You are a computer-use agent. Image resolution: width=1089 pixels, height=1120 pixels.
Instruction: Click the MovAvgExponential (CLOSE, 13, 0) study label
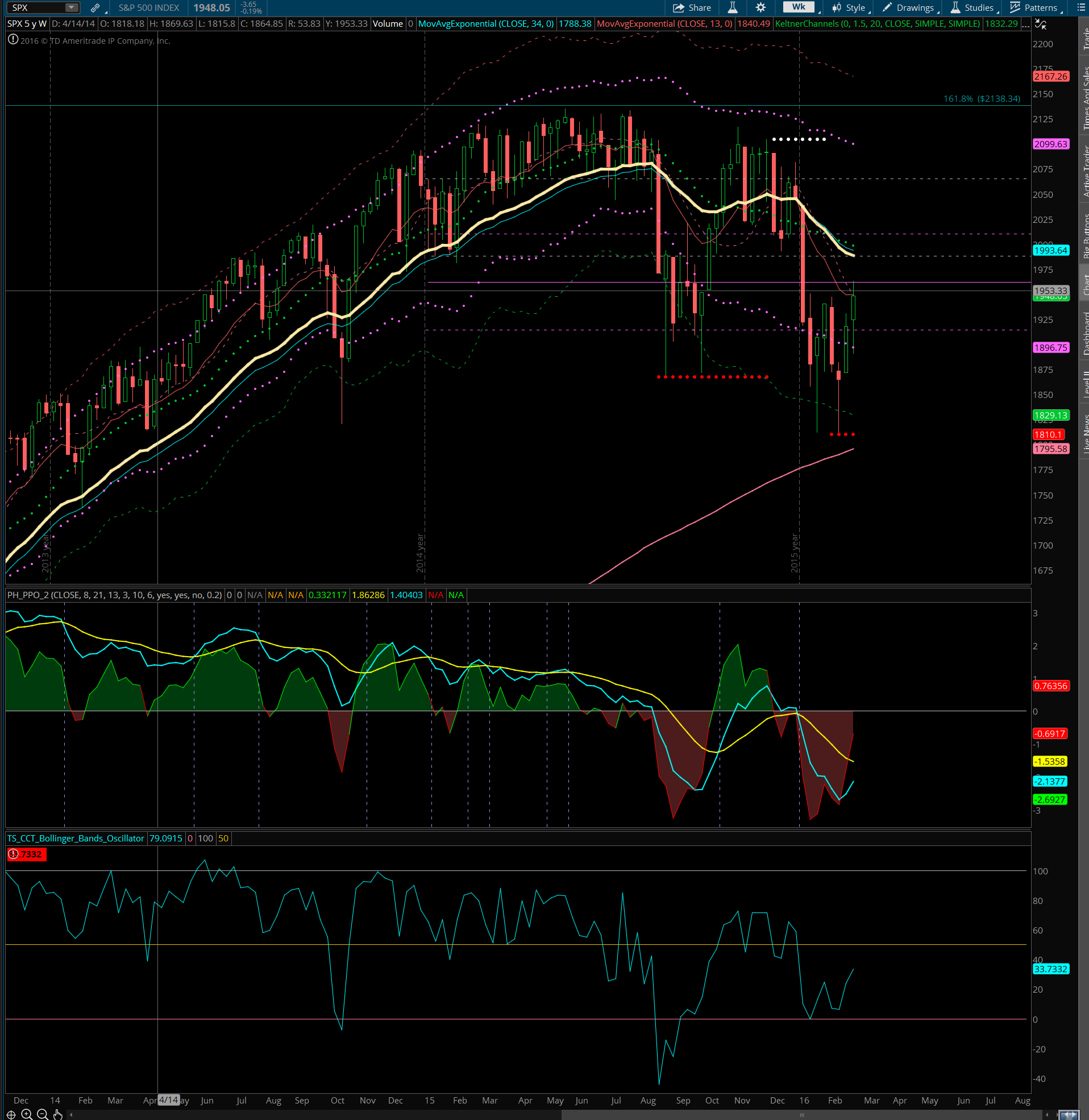(664, 23)
